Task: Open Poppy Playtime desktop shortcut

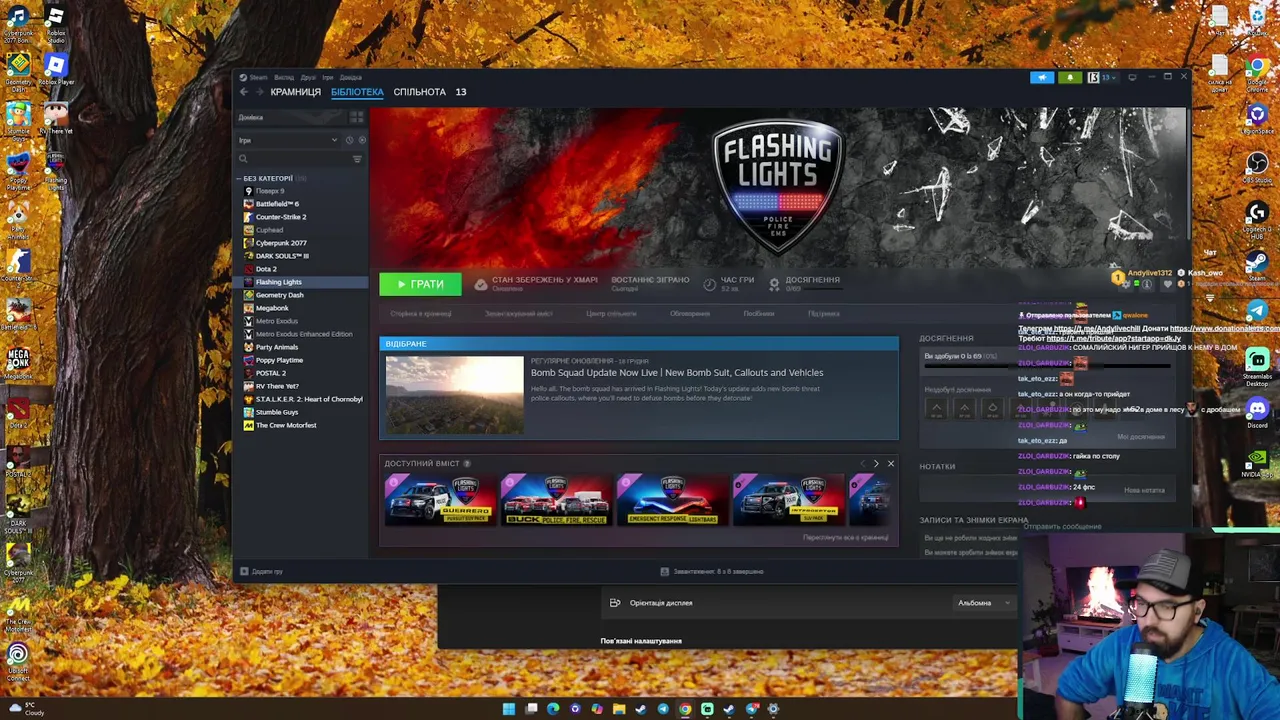Action: 18,170
